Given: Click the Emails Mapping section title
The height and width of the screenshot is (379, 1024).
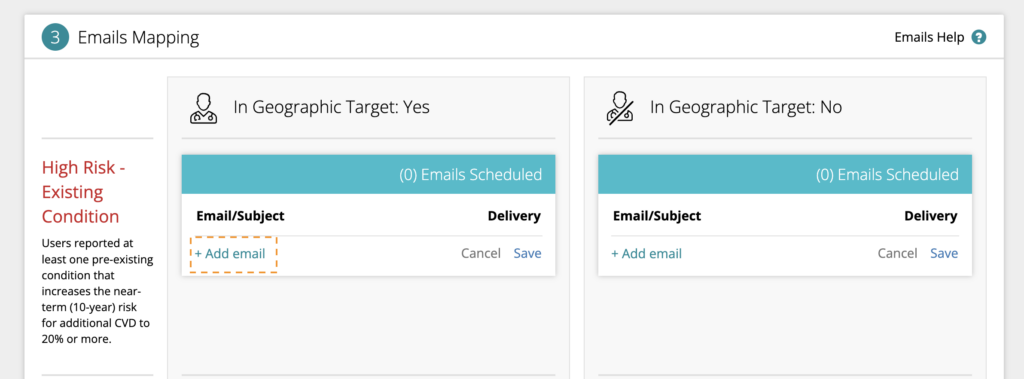Looking at the screenshot, I should 138,38.
